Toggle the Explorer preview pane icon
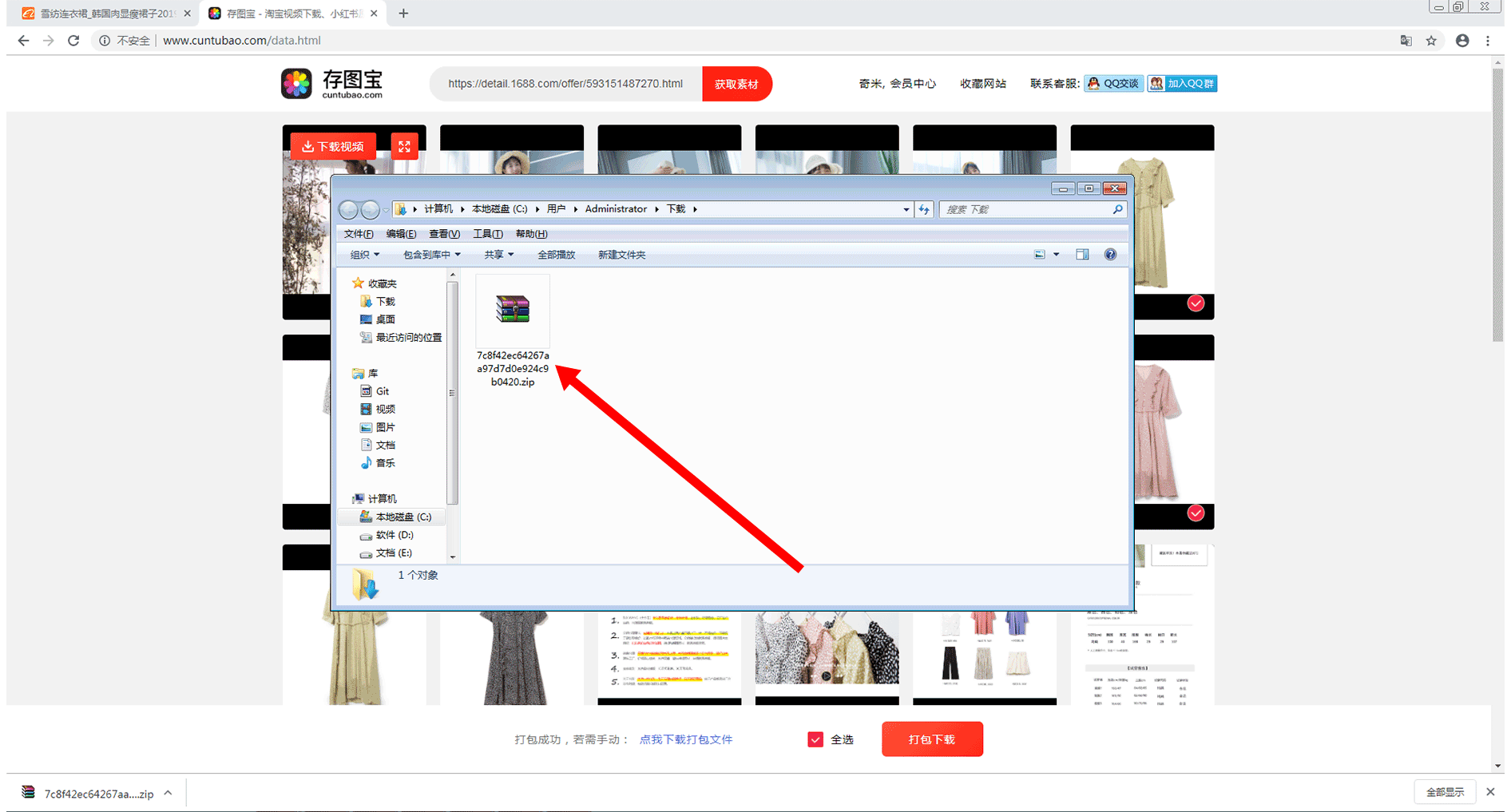Screen dimensions: 1511x812 [1082, 255]
